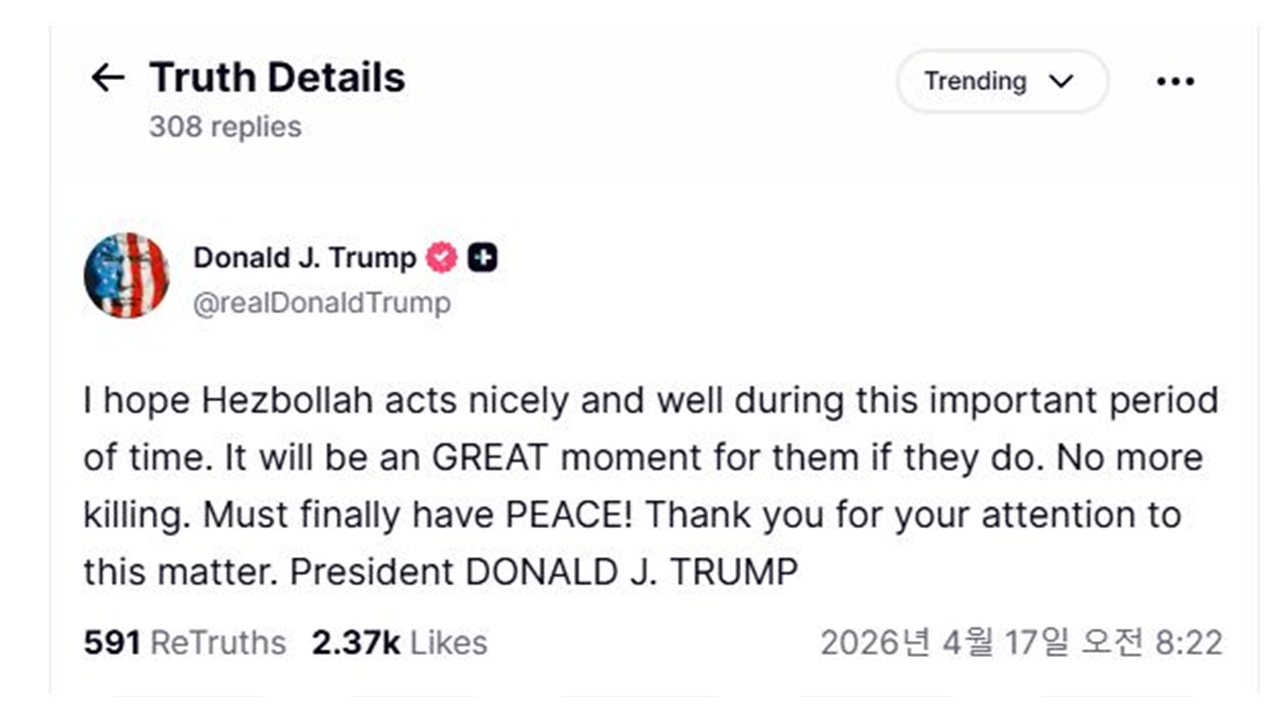Open the Donald J. Trump display name
The image size is (1280, 720).
[304, 258]
